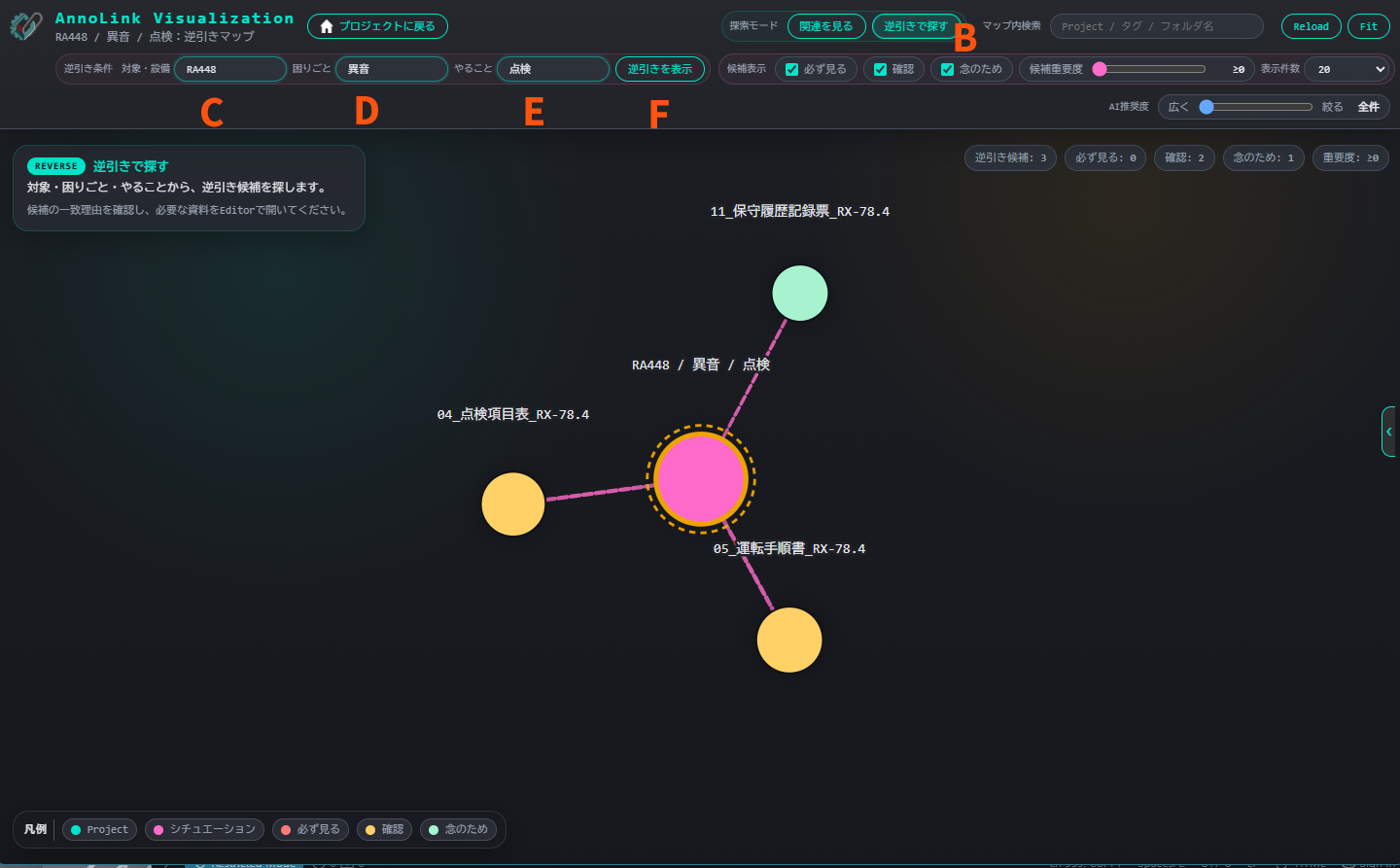1400x868 pixels.
Task: Click the 念のため: 1 badge
Action: (1264, 157)
